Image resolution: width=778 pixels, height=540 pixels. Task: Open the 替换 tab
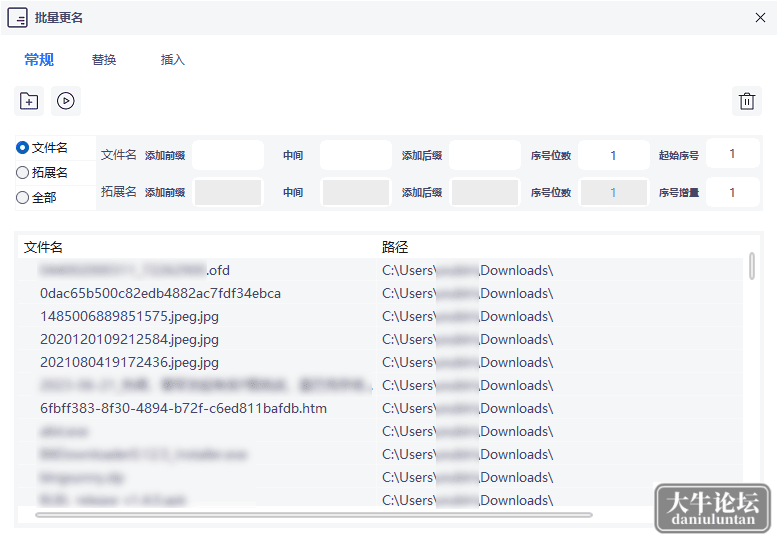click(104, 60)
